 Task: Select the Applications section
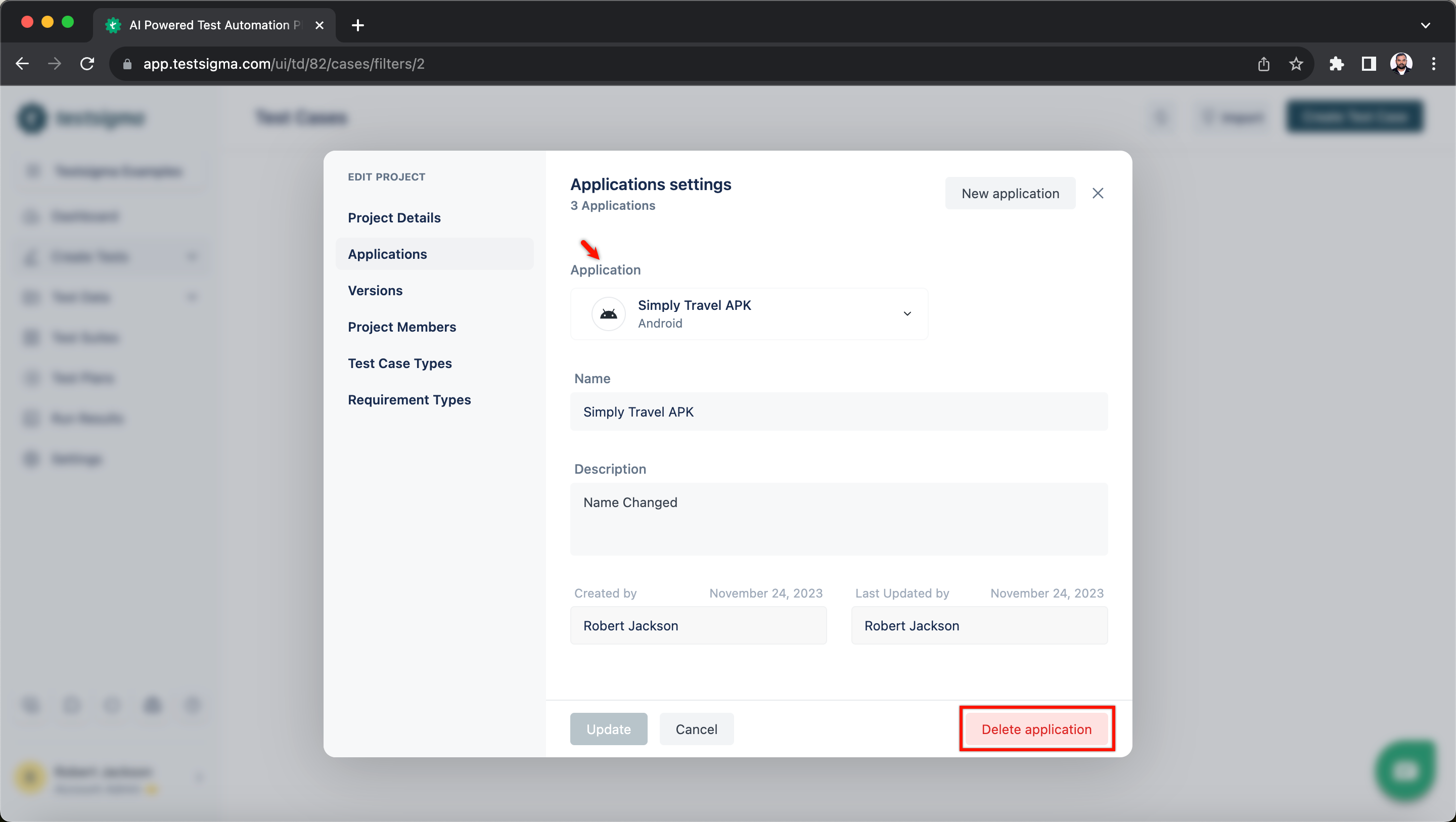(434, 254)
